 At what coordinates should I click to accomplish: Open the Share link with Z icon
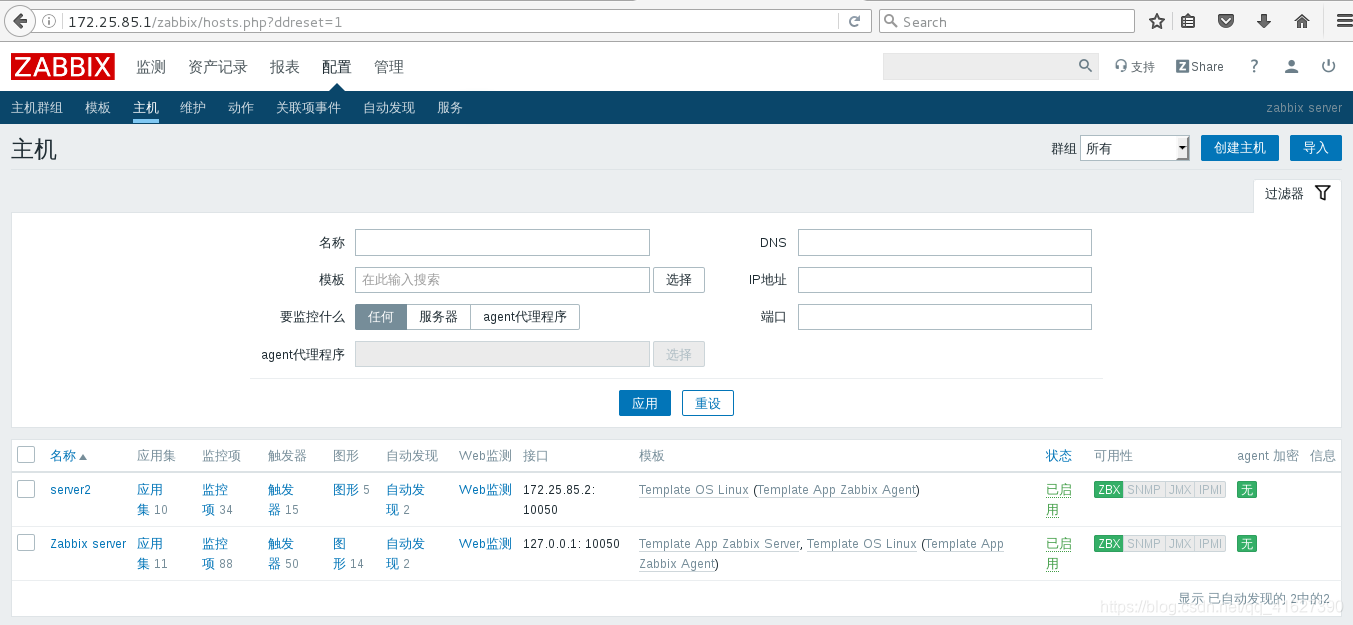(x=1200, y=67)
